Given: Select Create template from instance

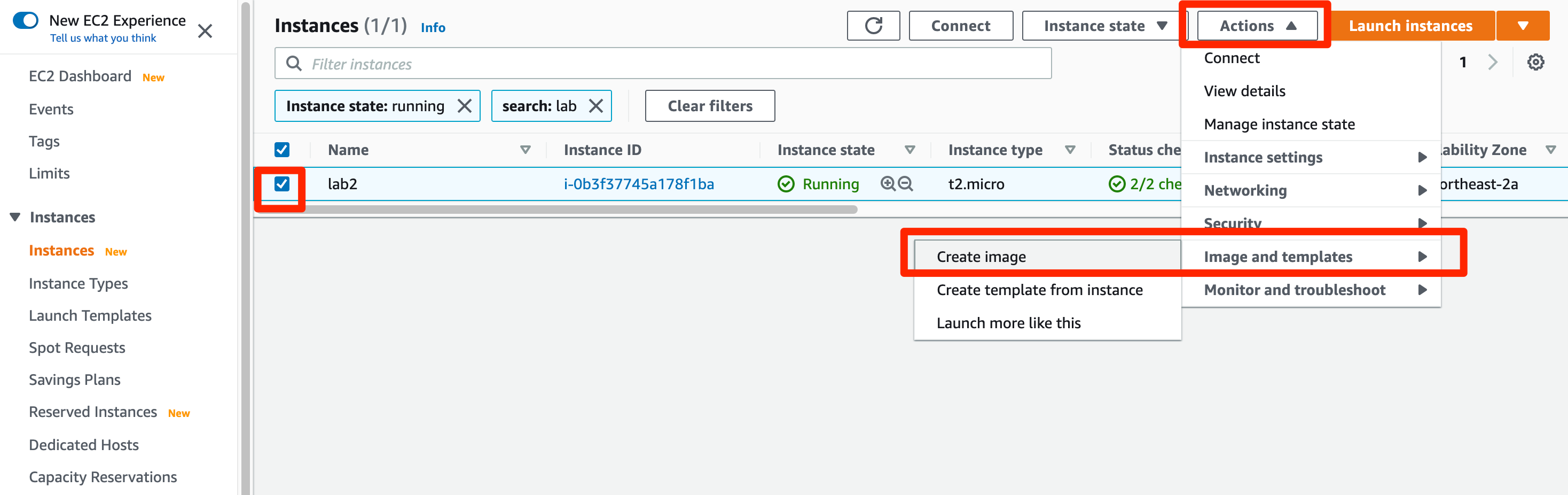Looking at the screenshot, I should (1039, 290).
